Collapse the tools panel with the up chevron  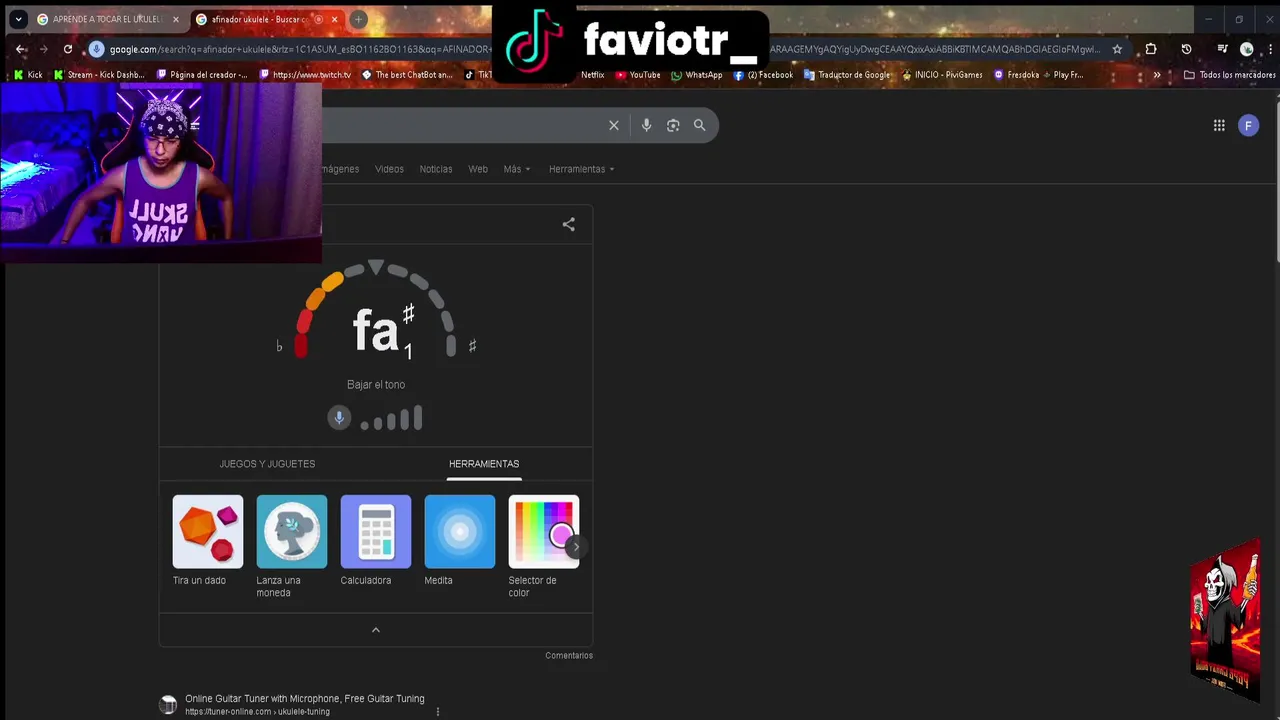(x=376, y=630)
